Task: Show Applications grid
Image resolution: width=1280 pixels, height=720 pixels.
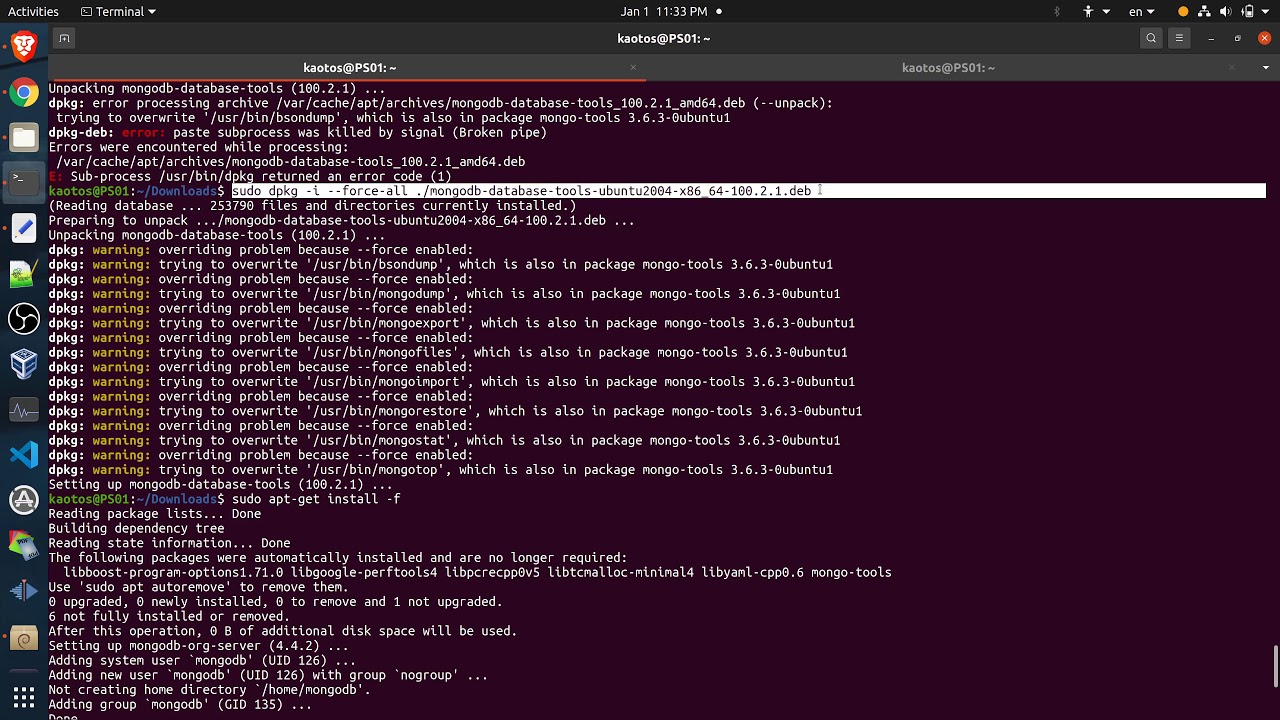Action: [x=24, y=696]
